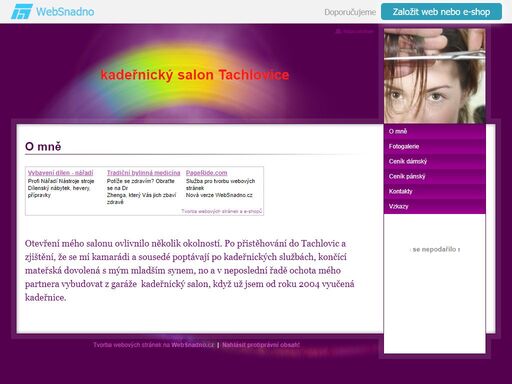
Task: Click Tvorba webových stránek a e-shopů in ad box
Action: [x=222, y=211]
